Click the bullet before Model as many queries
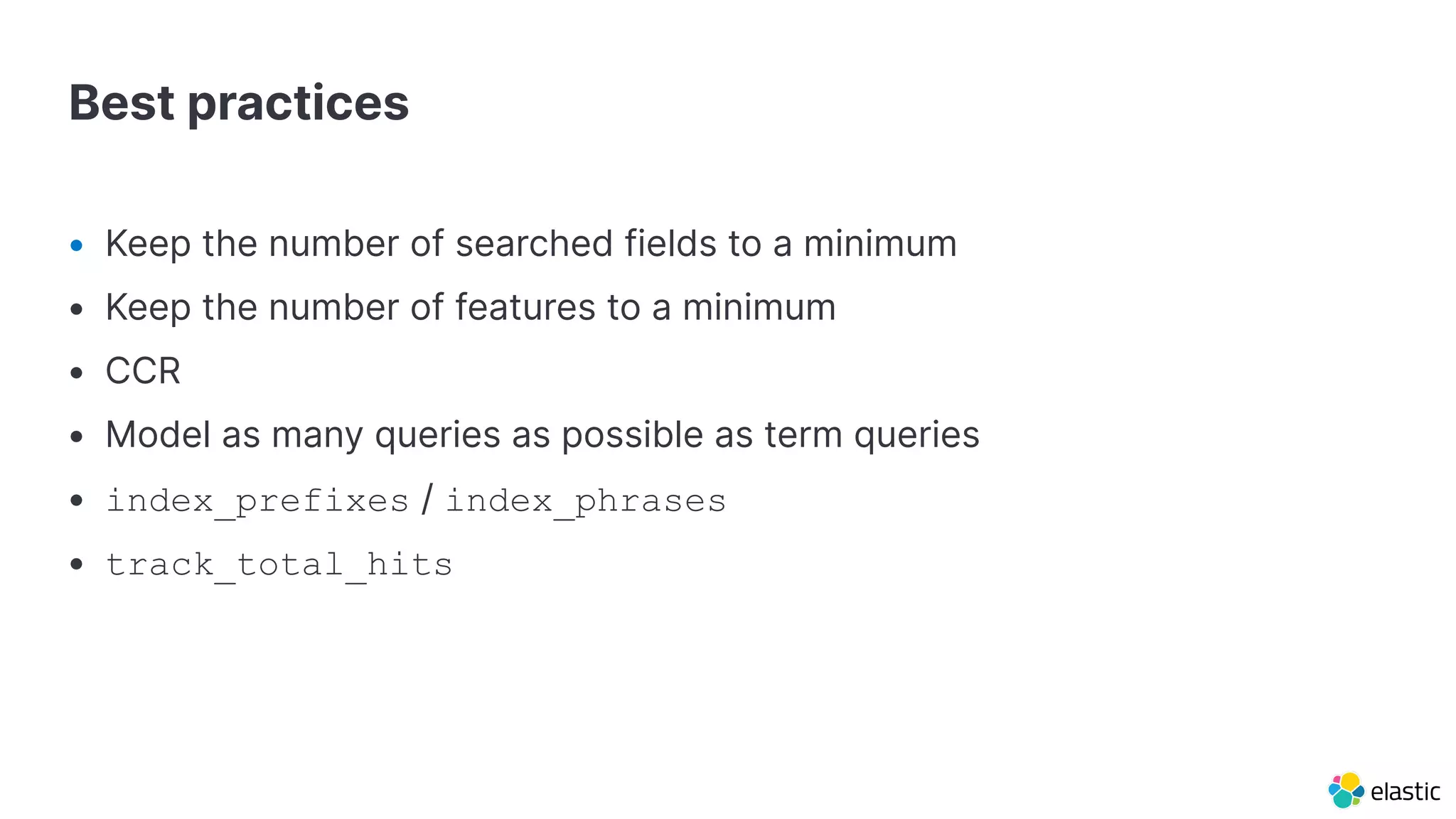The width and height of the screenshot is (1456, 819). tap(77, 437)
